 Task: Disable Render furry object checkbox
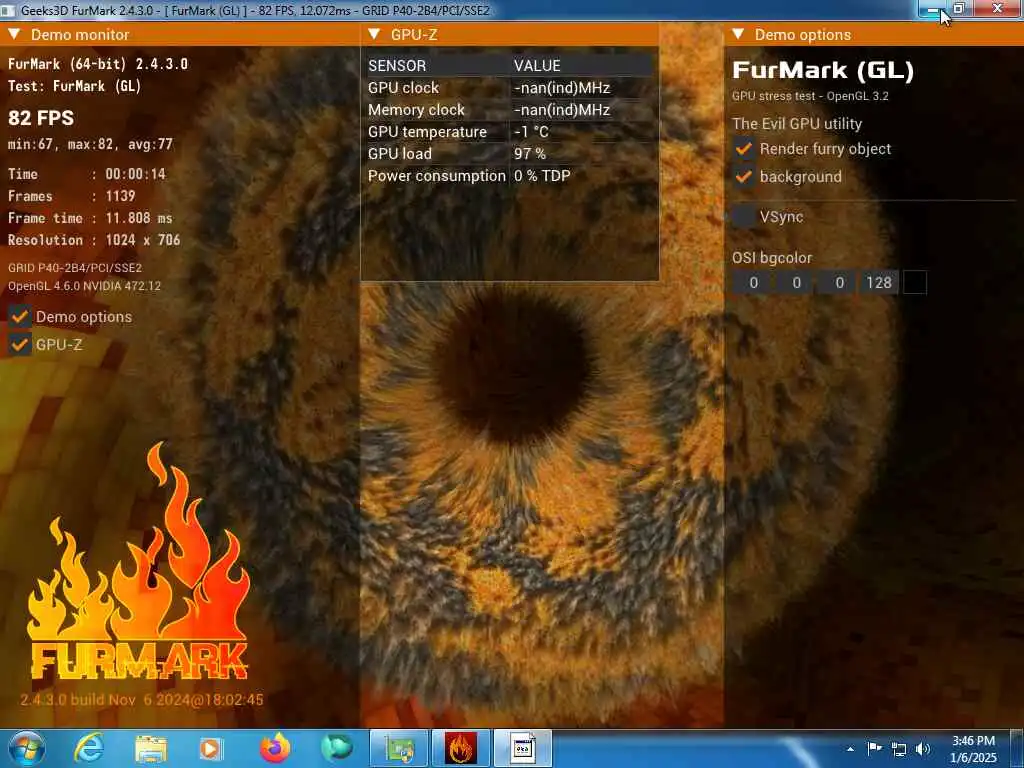(x=743, y=149)
